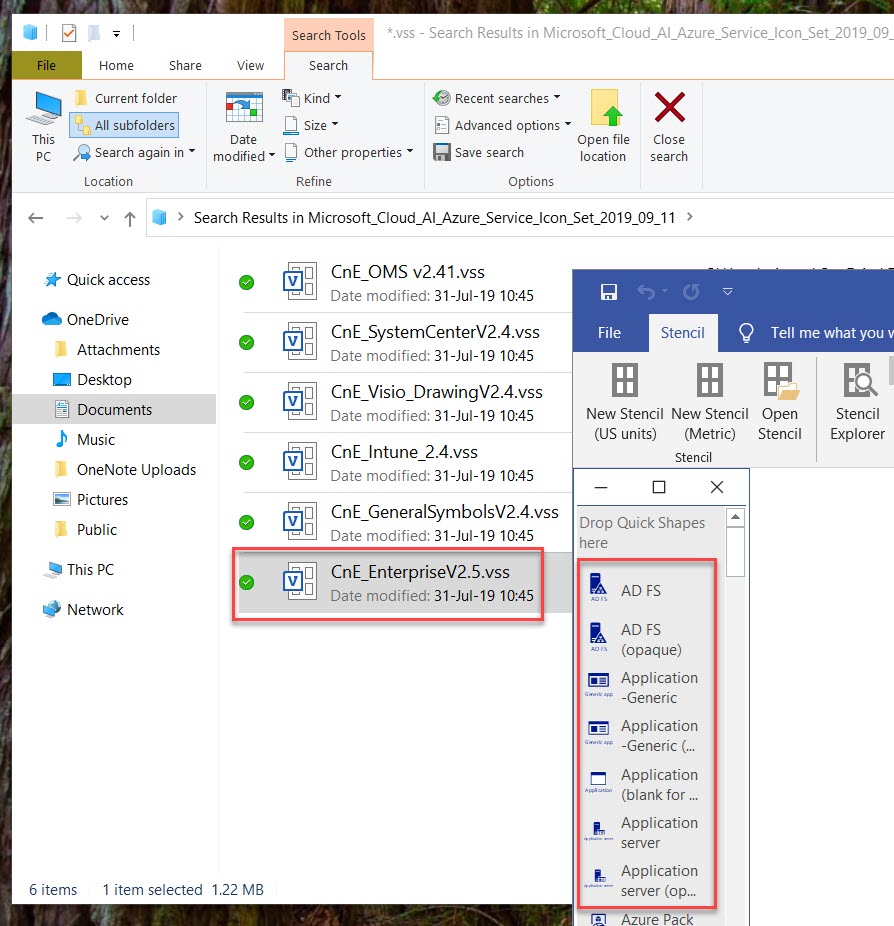Click New Stencil (US units) icon
Screen dimensions: 894x926
coord(625,381)
